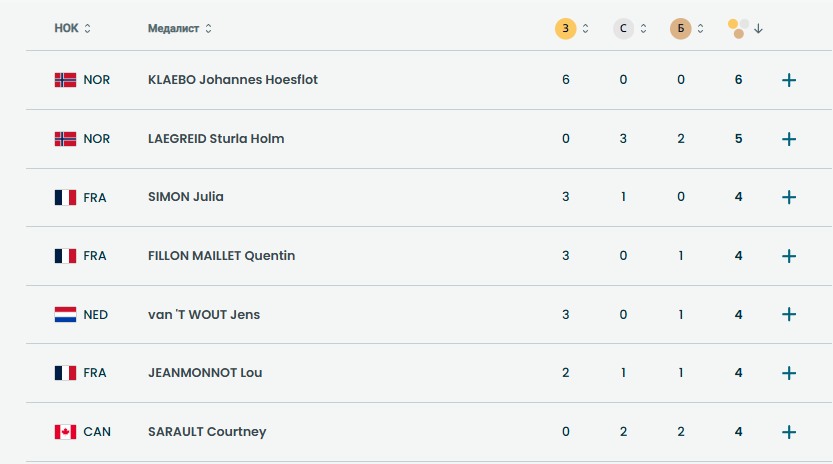Click Norway flag next to KLAEBO

coord(65,80)
